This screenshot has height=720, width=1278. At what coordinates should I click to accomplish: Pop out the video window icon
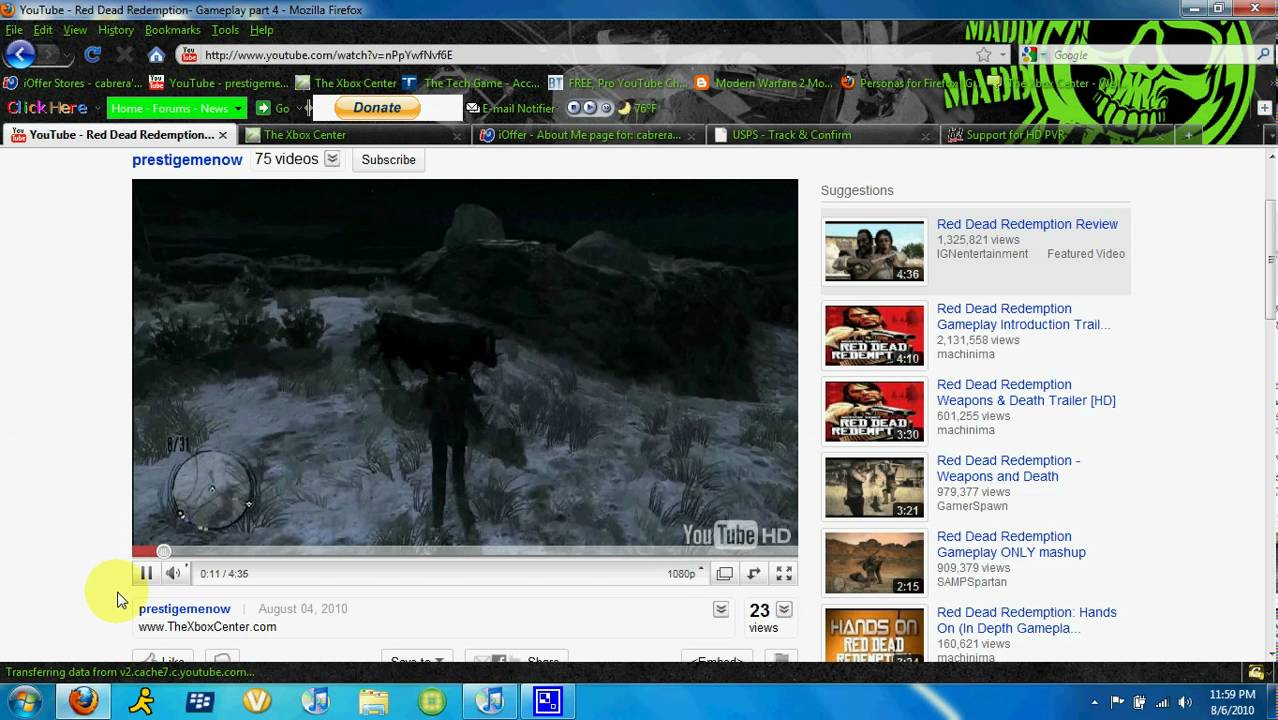pos(725,573)
